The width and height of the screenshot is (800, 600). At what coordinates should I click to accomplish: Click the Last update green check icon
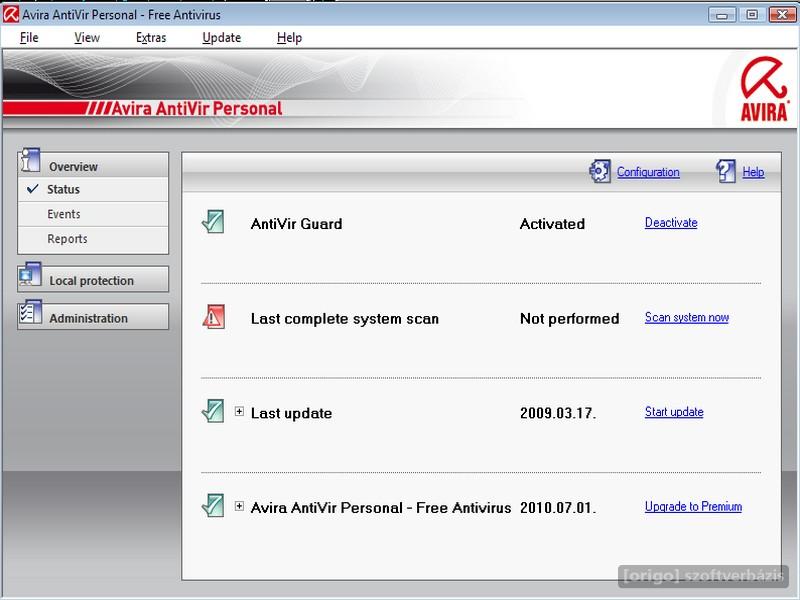[x=213, y=411]
